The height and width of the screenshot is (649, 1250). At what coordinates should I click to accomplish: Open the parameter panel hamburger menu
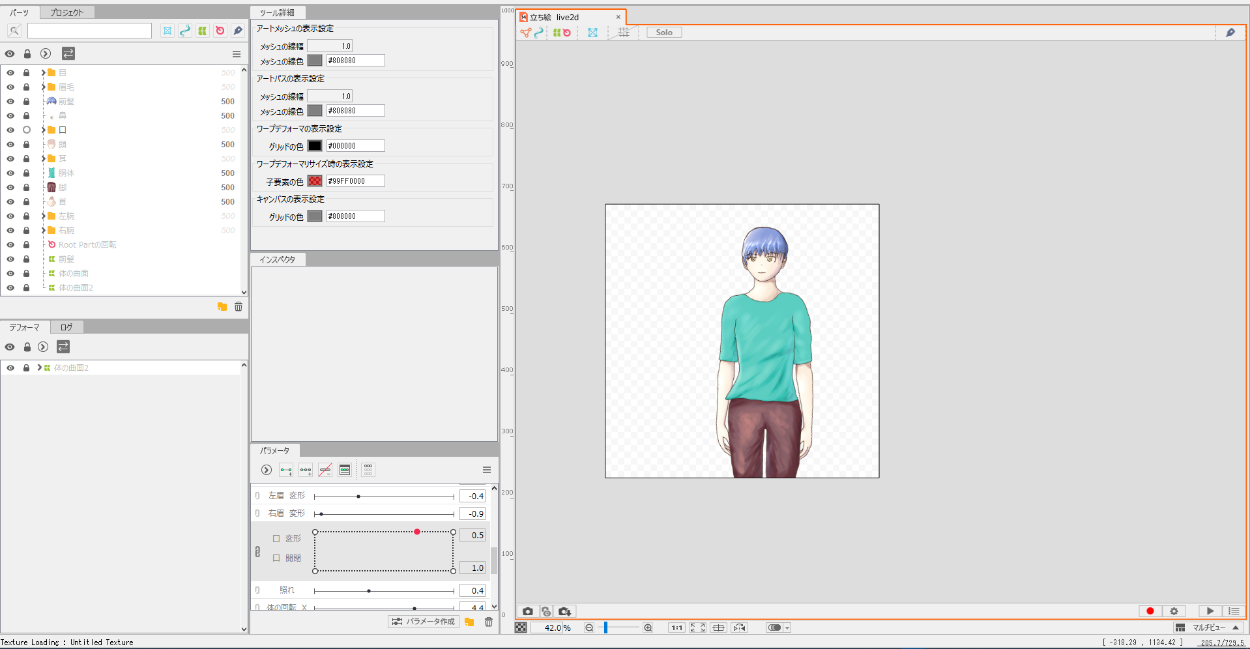click(487, 470)
